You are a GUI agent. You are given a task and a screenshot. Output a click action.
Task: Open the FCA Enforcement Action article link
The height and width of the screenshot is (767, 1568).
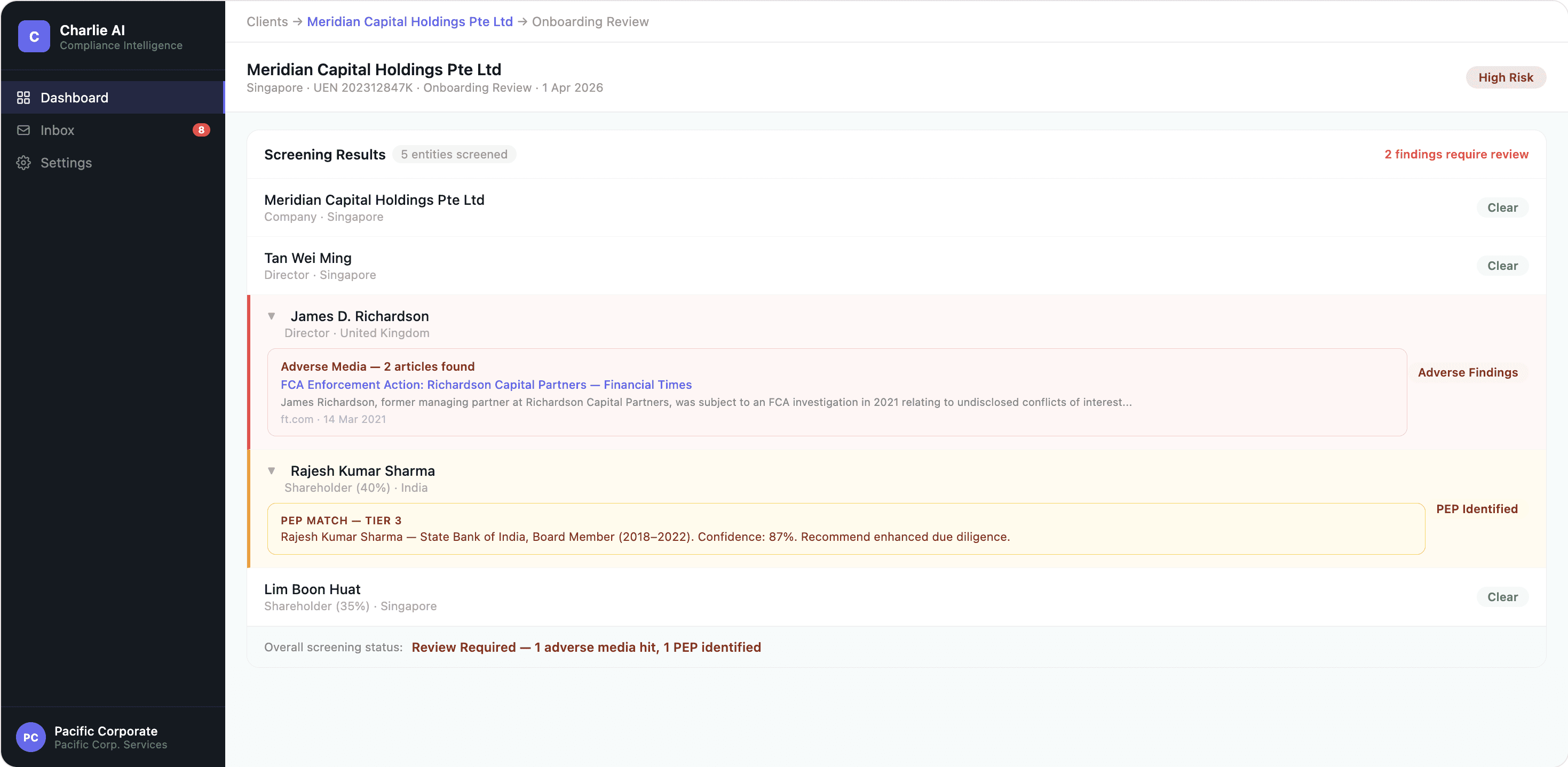(486, 385)
